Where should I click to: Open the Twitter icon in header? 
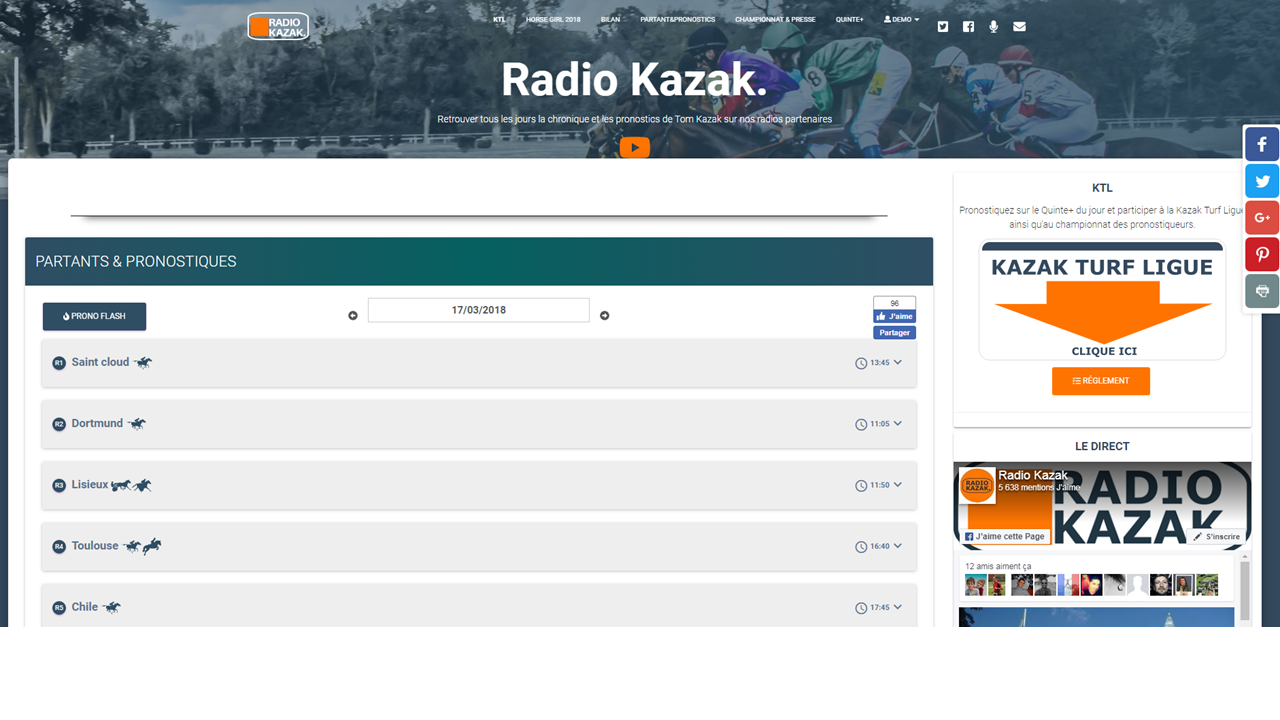pos(943,27)
